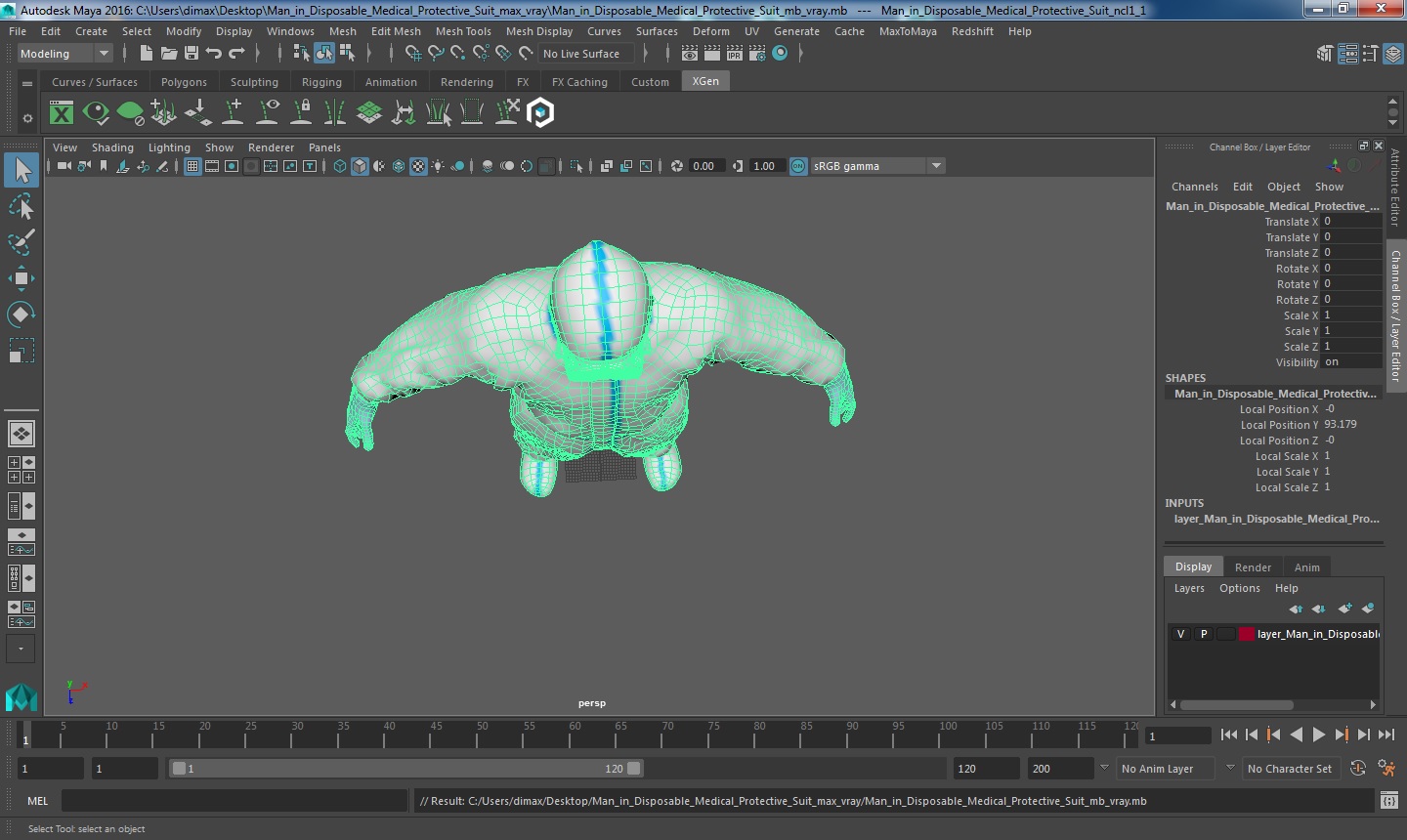Open the No Character Set dropdown

click(x=1290, y=769)
